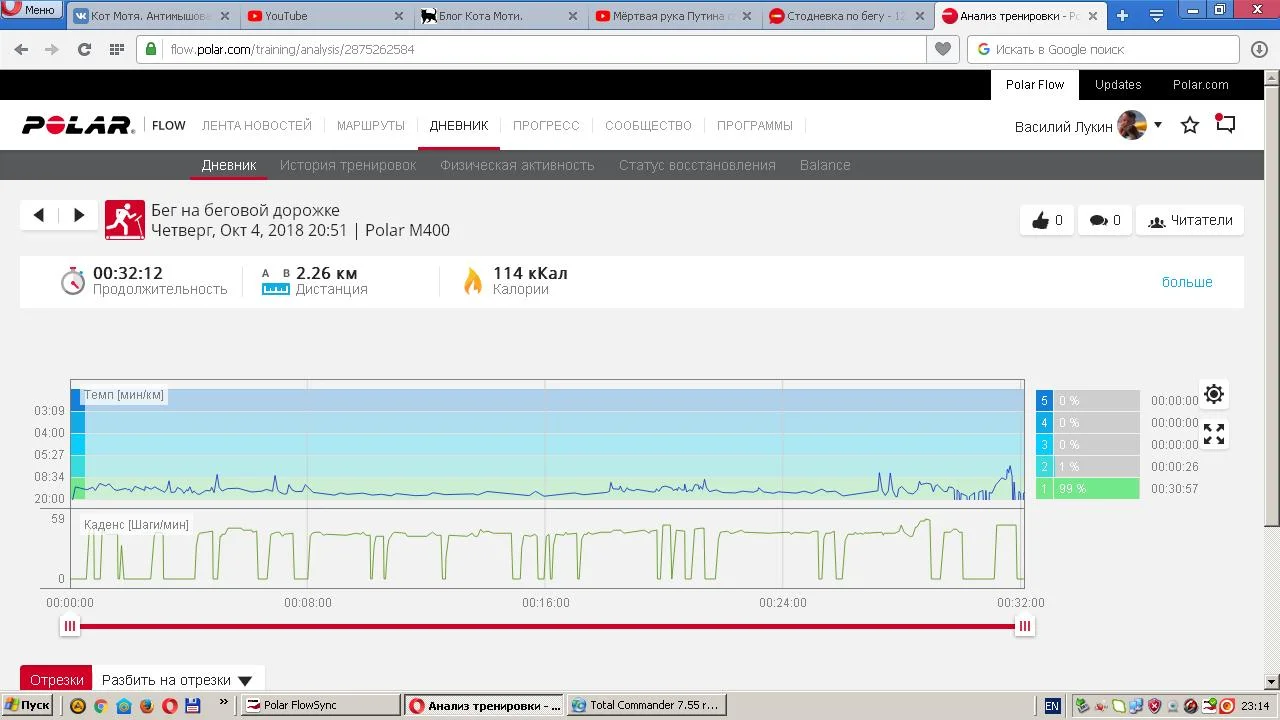The image size is (1280, 720).
Task: Open notifications flag icon
Action: pyautogui.click(x=1225, y=124)
